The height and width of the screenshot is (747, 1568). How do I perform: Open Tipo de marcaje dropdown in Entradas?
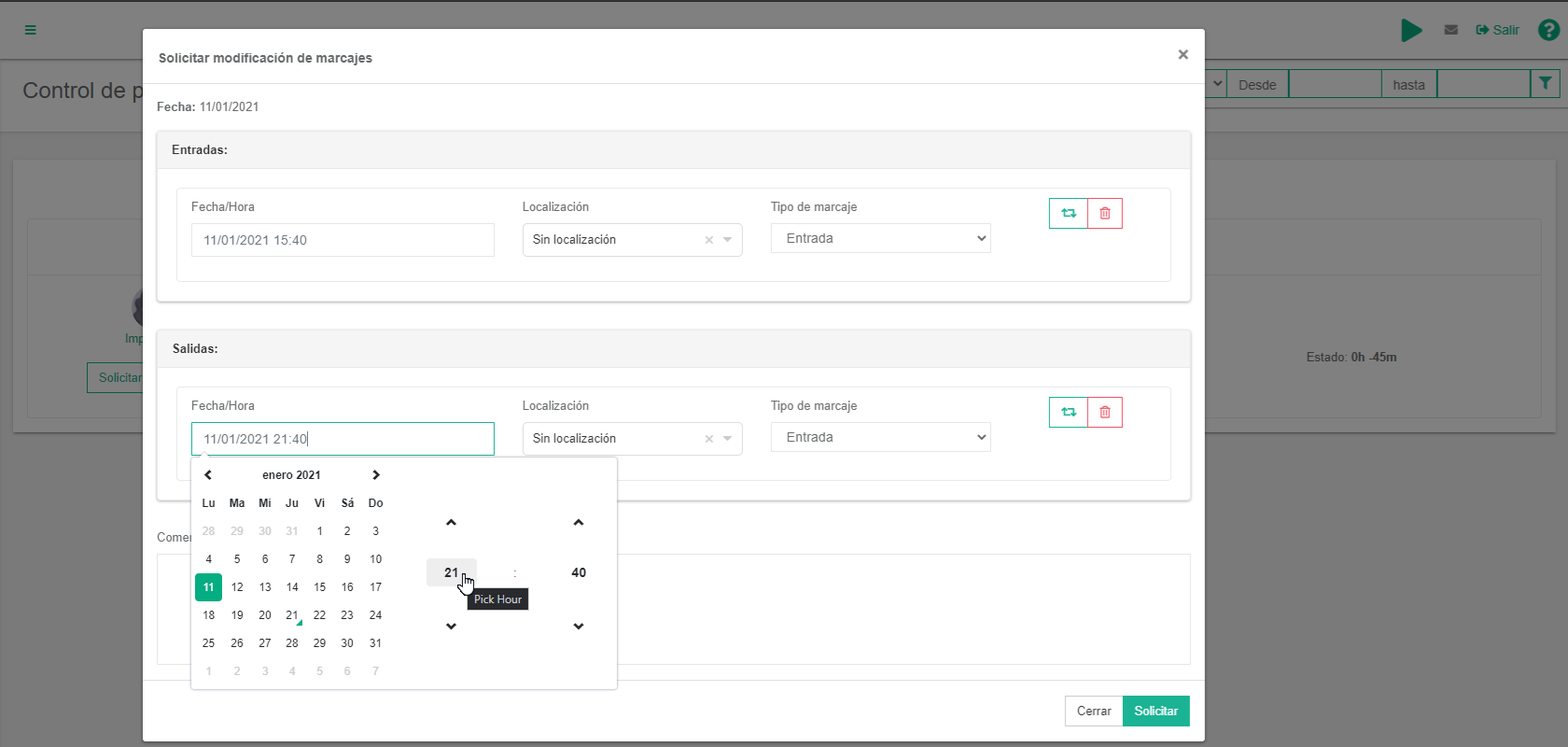pyautogui.click(x=880, y=238)
